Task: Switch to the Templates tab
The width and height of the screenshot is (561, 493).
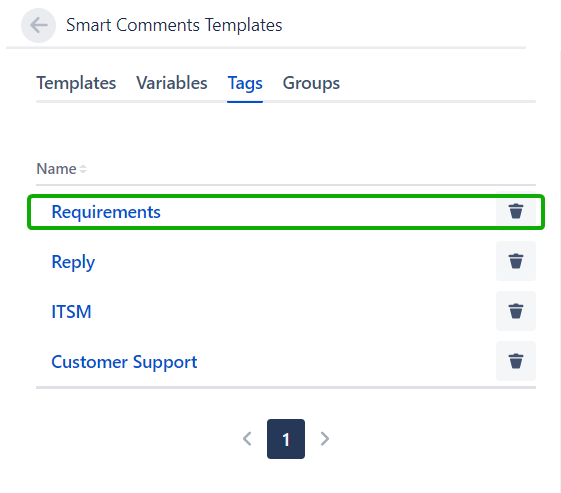Action: coord(76,83)
